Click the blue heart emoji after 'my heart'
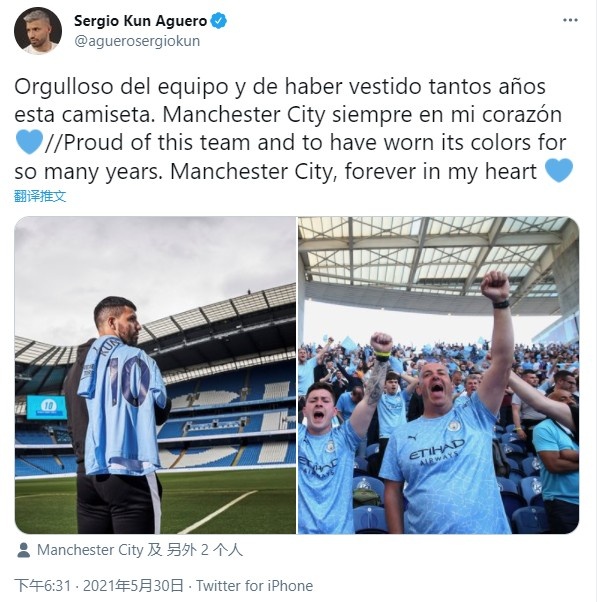 point(559,170)
